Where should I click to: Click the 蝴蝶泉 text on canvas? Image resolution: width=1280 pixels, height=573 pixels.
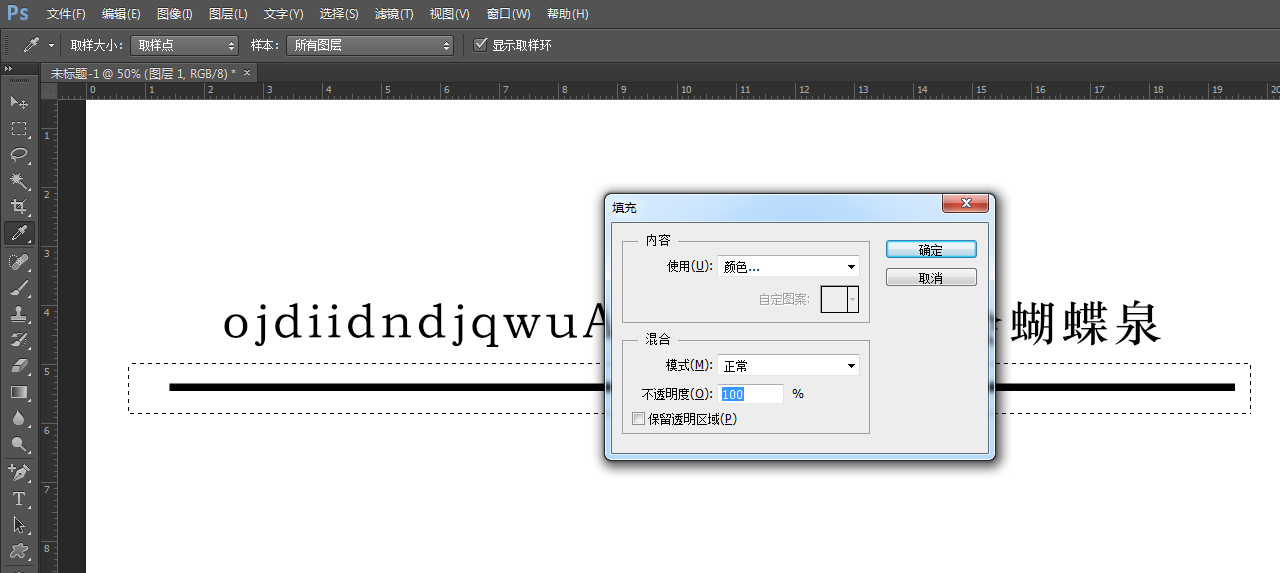coord(1085,324)
